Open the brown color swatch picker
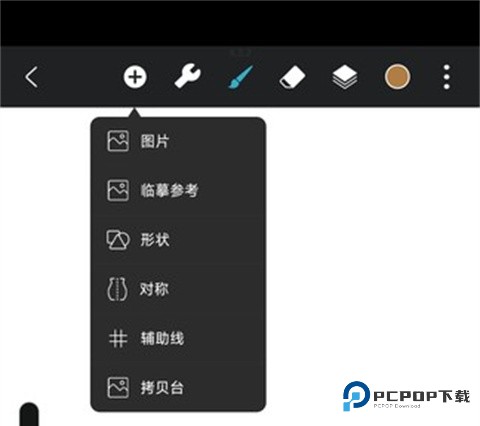The height and width of the screenshot is (426, 480). [397, 77]
